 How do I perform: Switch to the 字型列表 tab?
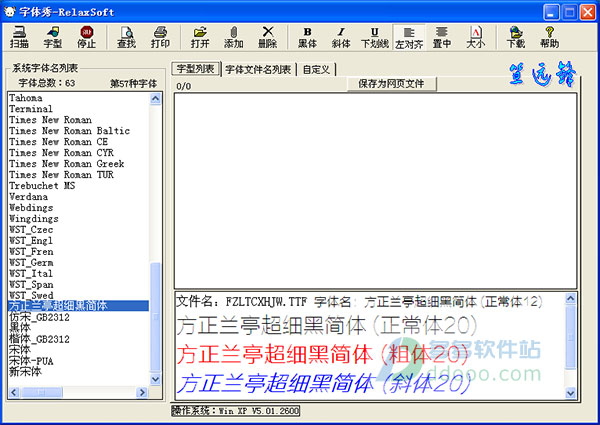[195, 69]
